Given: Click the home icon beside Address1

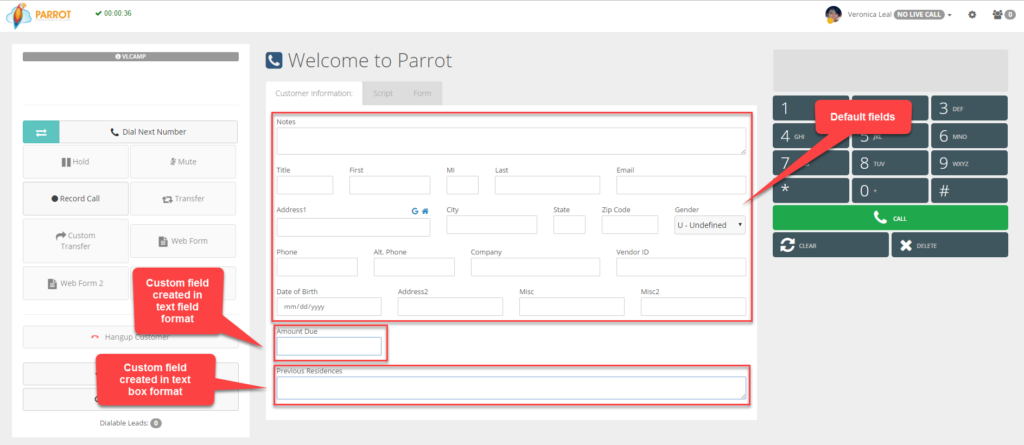Looking at the screenshot, I should [x=425, y=211].
